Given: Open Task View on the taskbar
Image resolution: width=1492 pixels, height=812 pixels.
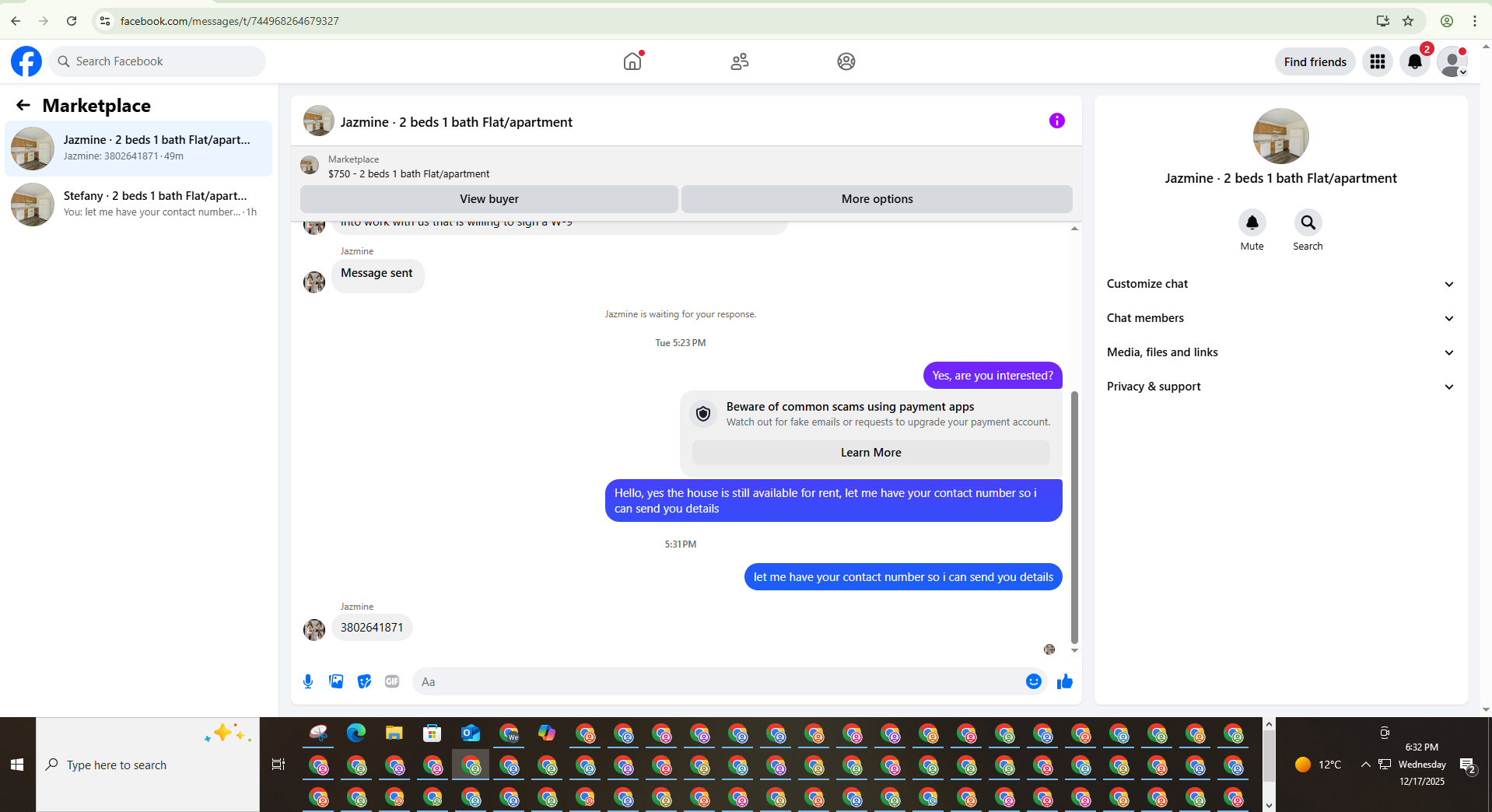Looking at the screenshot, I should (x=278, y=765).
